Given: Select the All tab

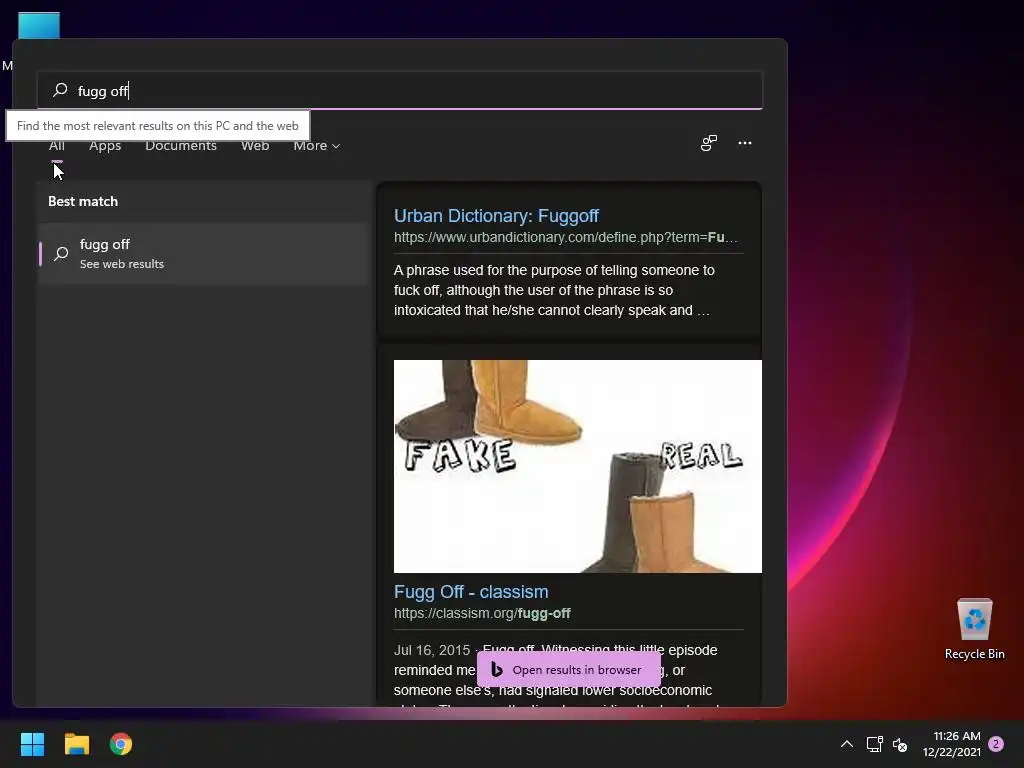Looking at the screenshot, I should point(57,146).
